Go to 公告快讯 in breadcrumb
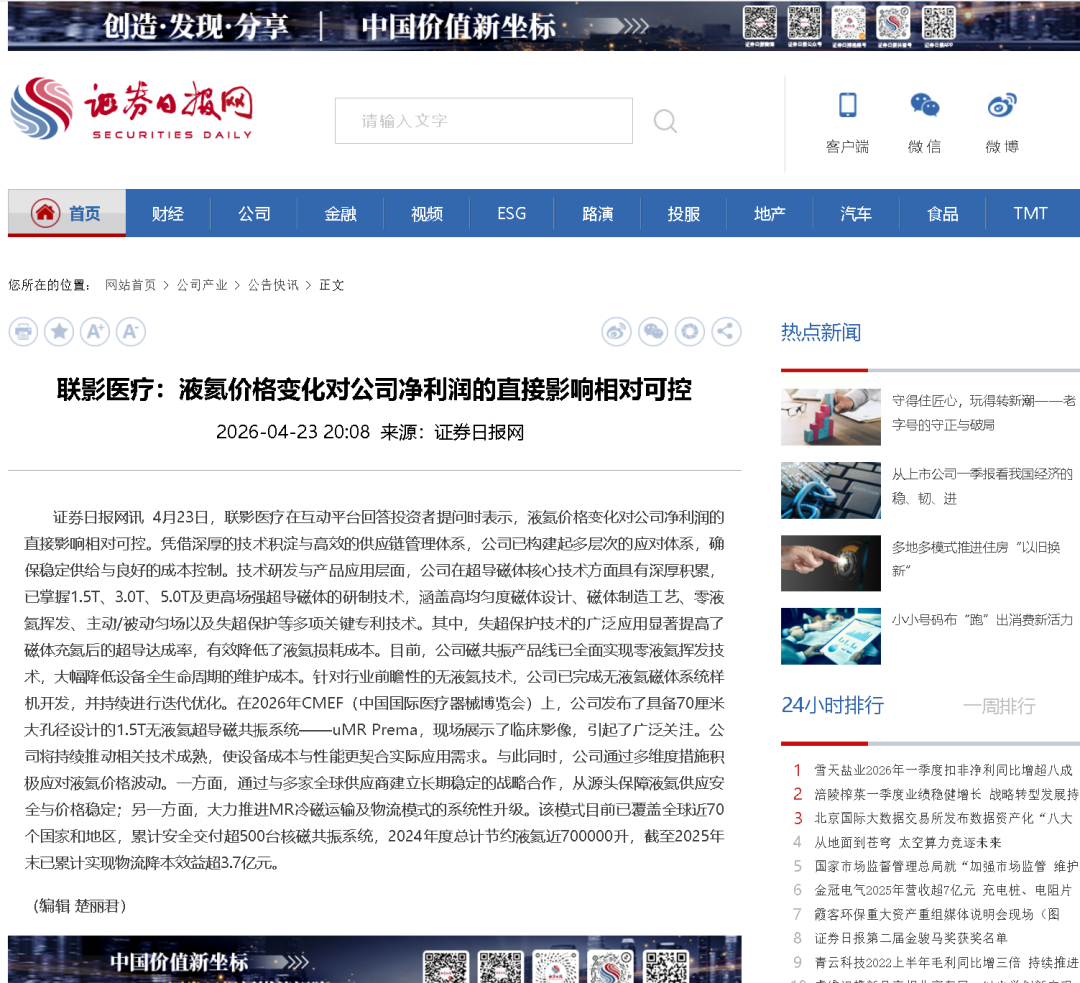Viewport: 1080px width, 983px height. [x=273, y=285]
